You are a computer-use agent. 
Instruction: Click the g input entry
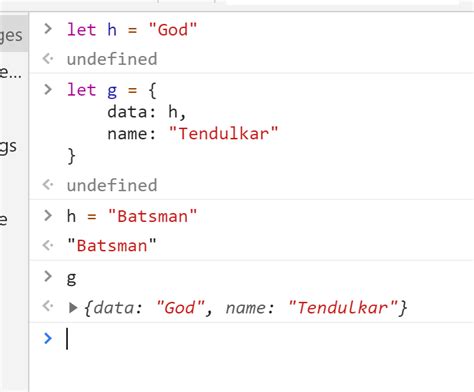pyautogui.click(x=72, y=278)
